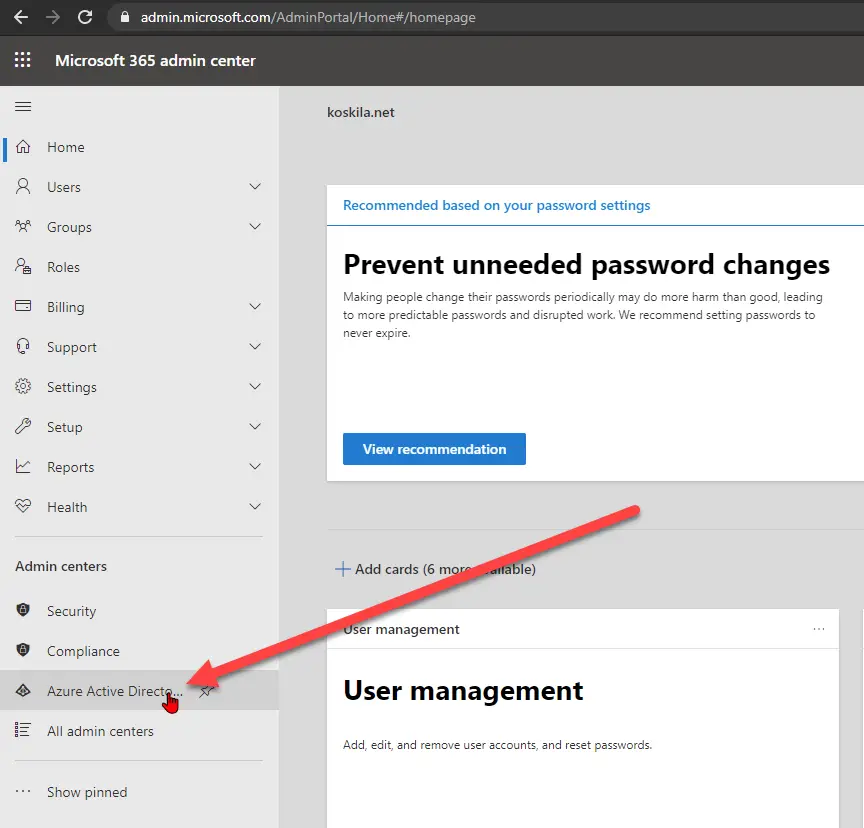Click the Home house icon
The image size is (864, 828).
24,147
